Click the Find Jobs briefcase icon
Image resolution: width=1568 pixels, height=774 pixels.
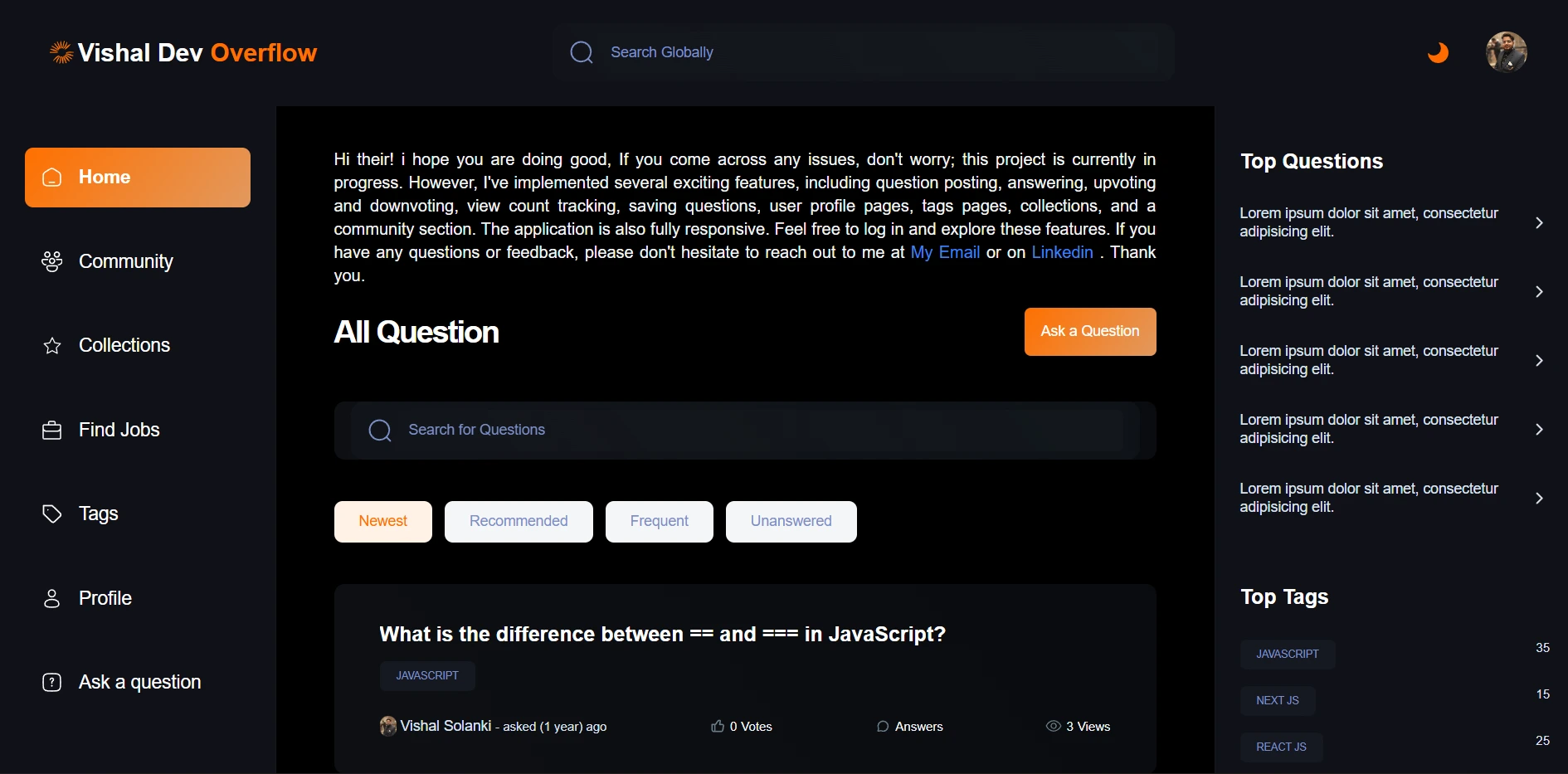(x=51, y=431)
